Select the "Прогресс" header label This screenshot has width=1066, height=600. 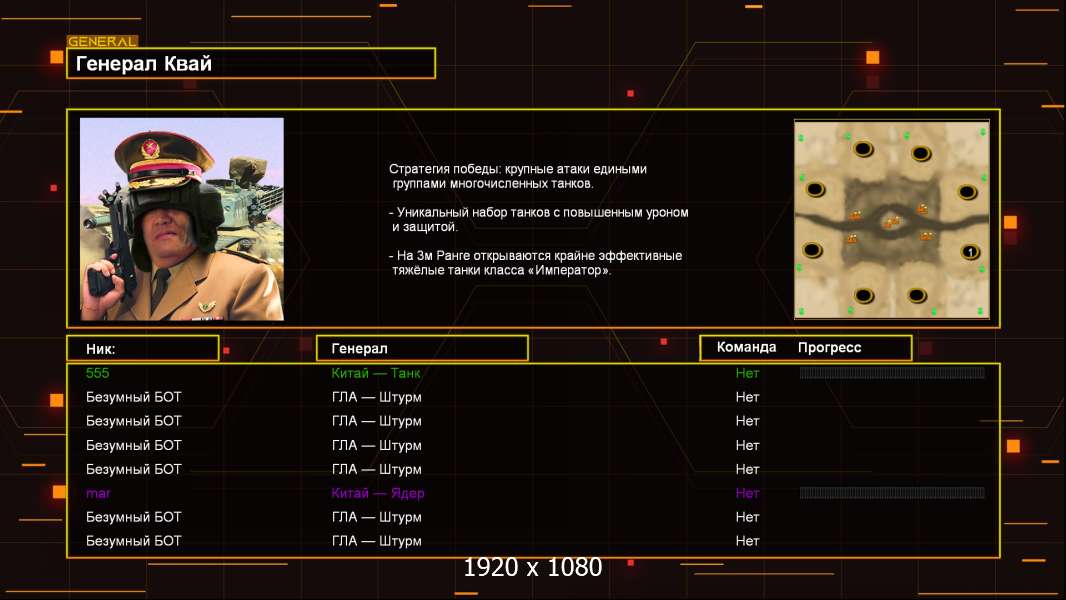coord(829,348)
